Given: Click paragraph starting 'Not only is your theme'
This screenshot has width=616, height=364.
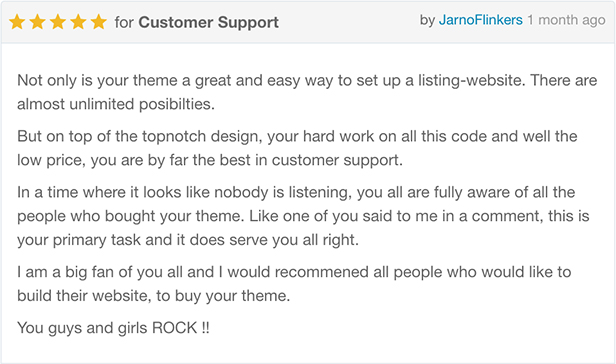Looking at the screenshot, I should [x=307, y=92].
